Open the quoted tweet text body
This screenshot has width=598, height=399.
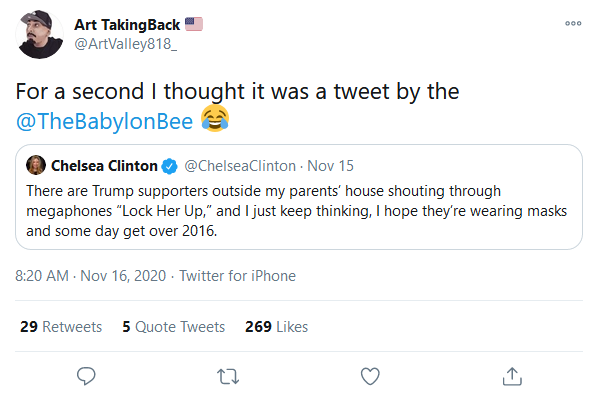297,211
